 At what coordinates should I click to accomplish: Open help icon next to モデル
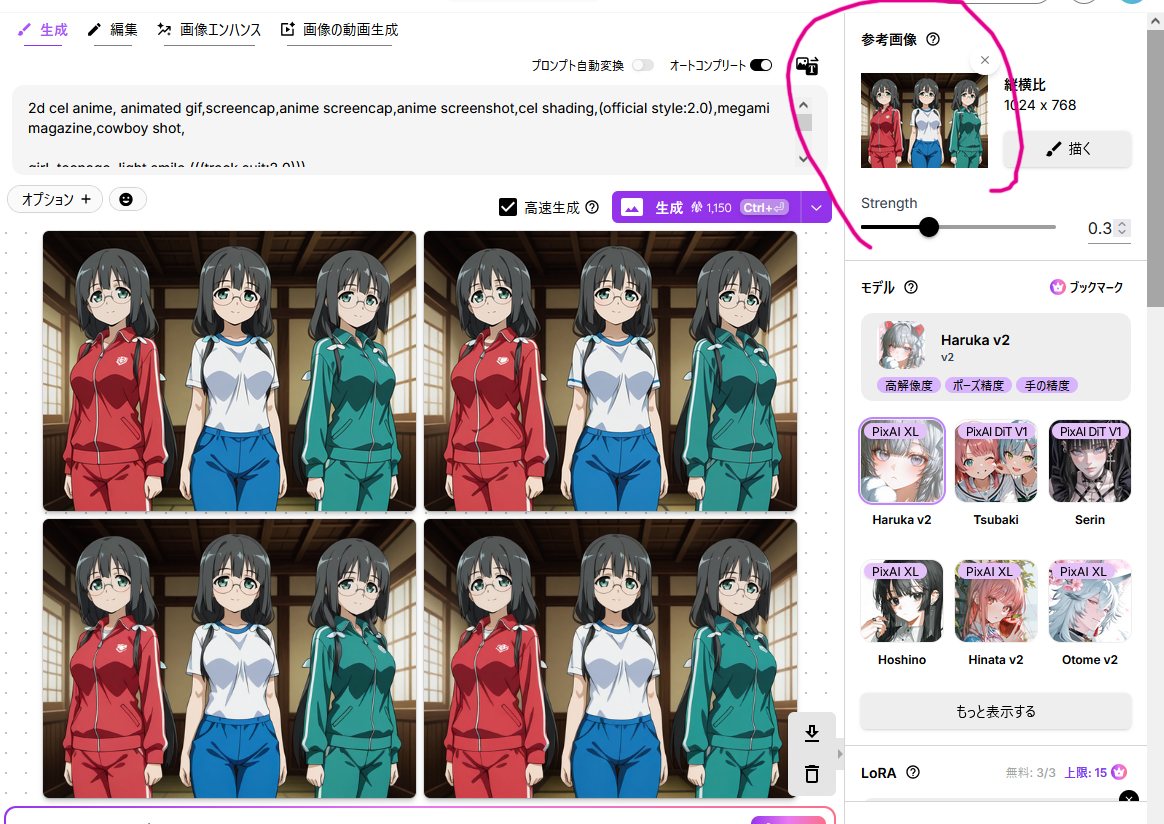tap(911, 287)
